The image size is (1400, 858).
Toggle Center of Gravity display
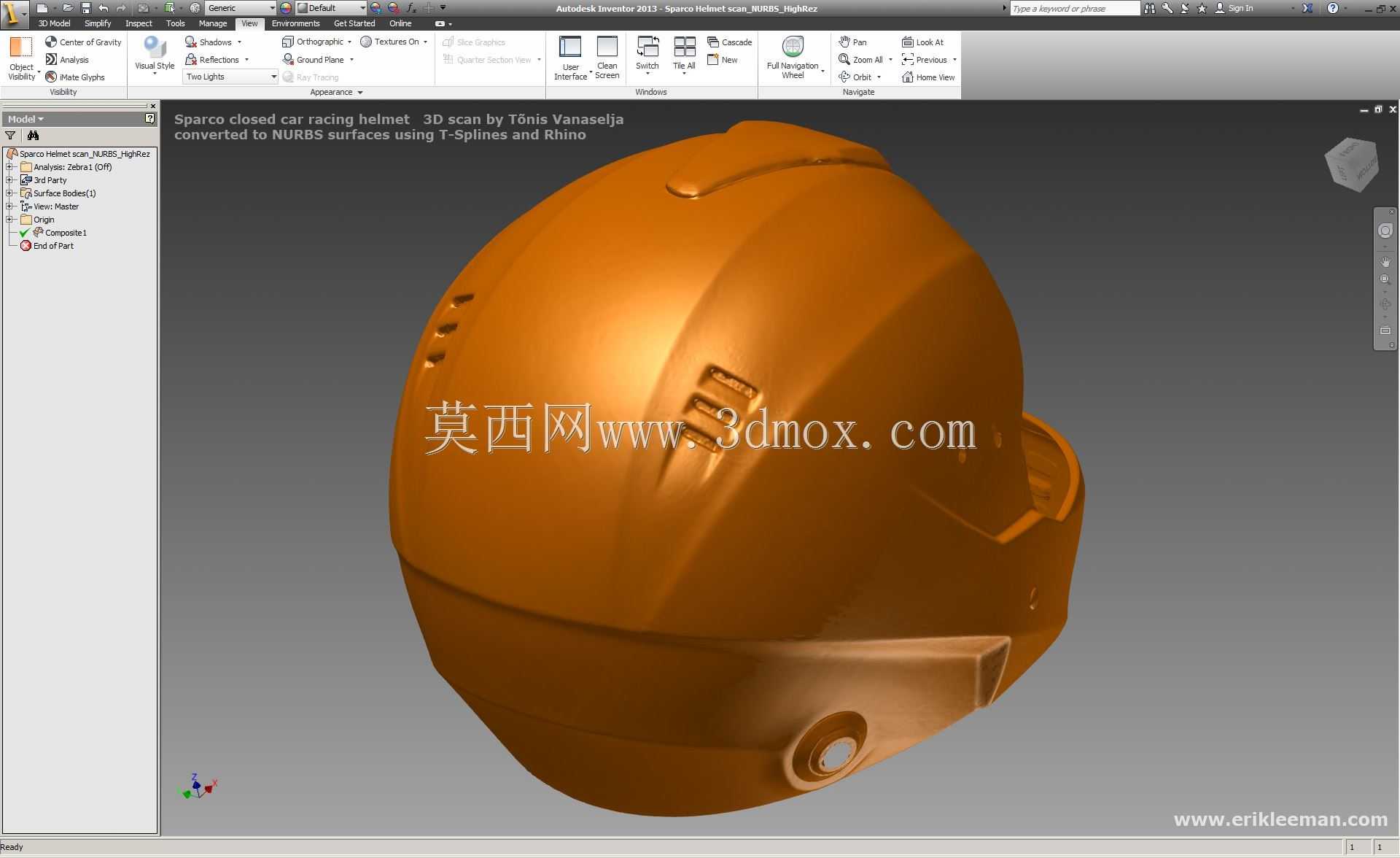(83, 42)
